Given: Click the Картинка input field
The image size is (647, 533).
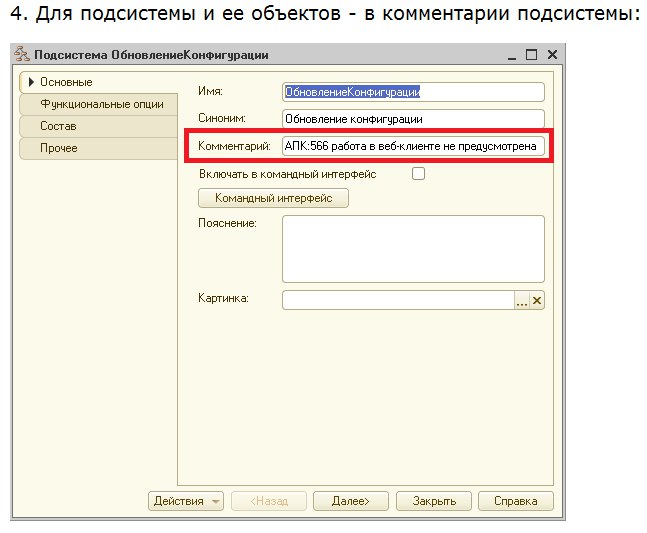Looking at the screenshot, I should pos(398,300).
